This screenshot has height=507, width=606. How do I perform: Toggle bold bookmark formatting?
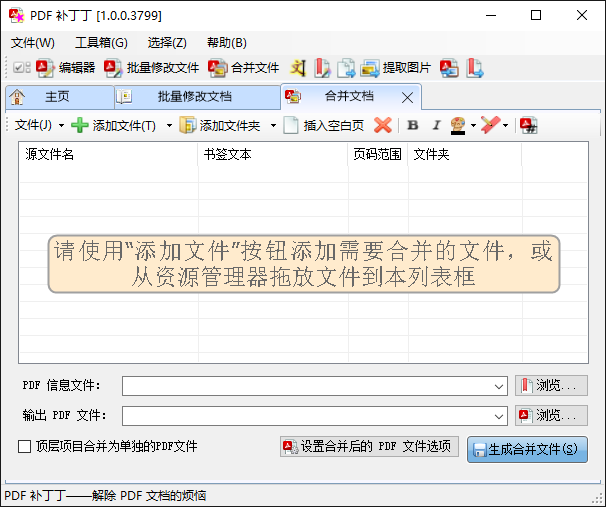413,125
